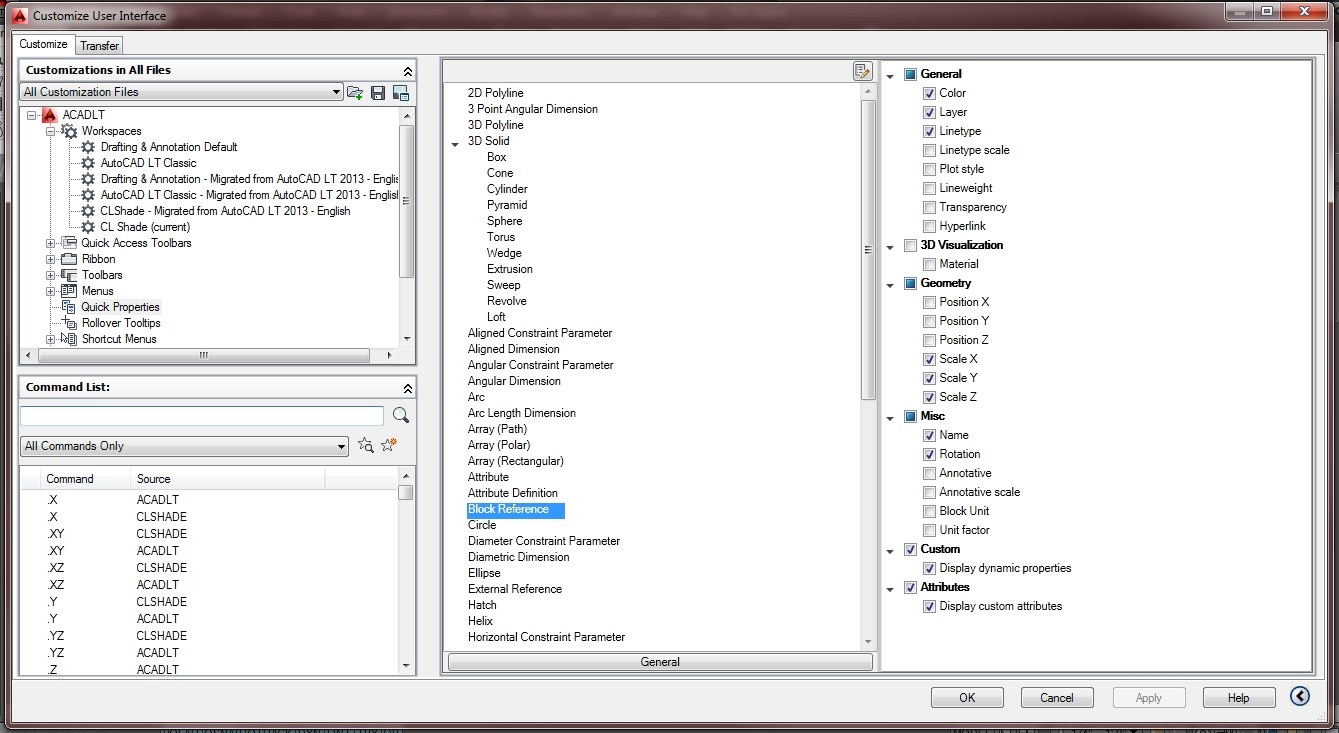Viewport: 1339px width, 733px height.
Task: Focus the command list search field
Action: pyautogui.click(x=202, y=416)
